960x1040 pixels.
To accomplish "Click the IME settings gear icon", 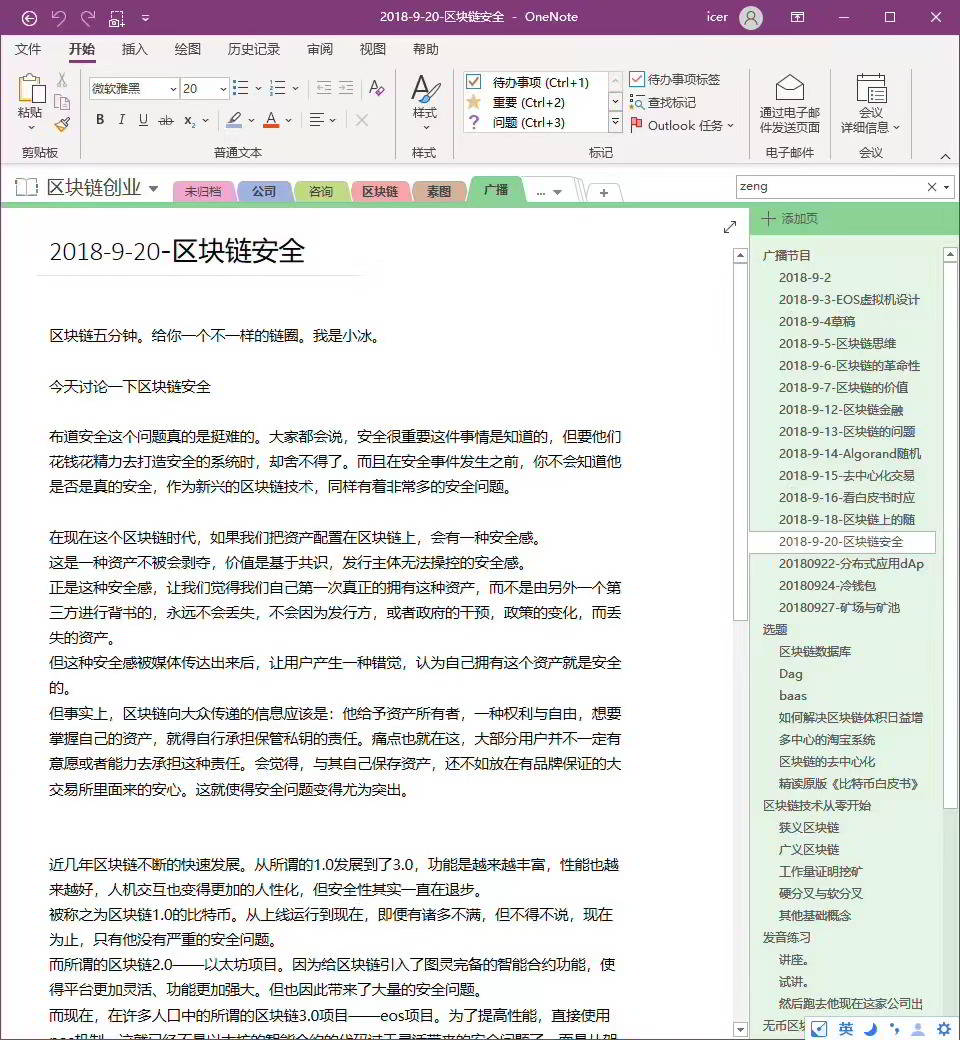I will [943, 1029].
